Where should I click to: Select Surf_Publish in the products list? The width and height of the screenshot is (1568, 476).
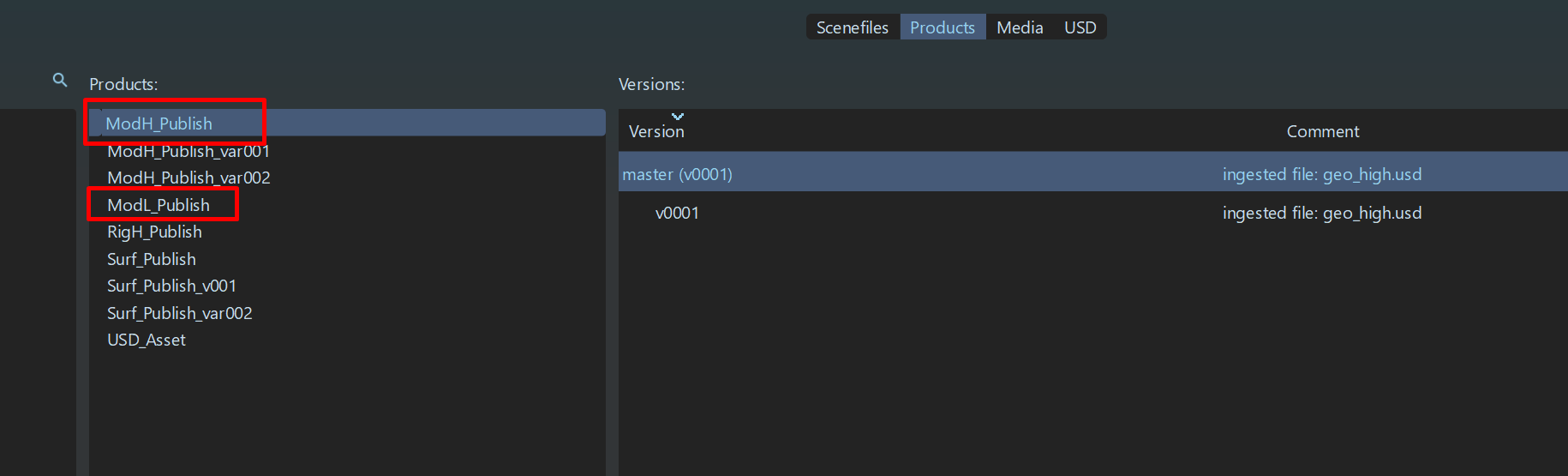coord(152,259)
